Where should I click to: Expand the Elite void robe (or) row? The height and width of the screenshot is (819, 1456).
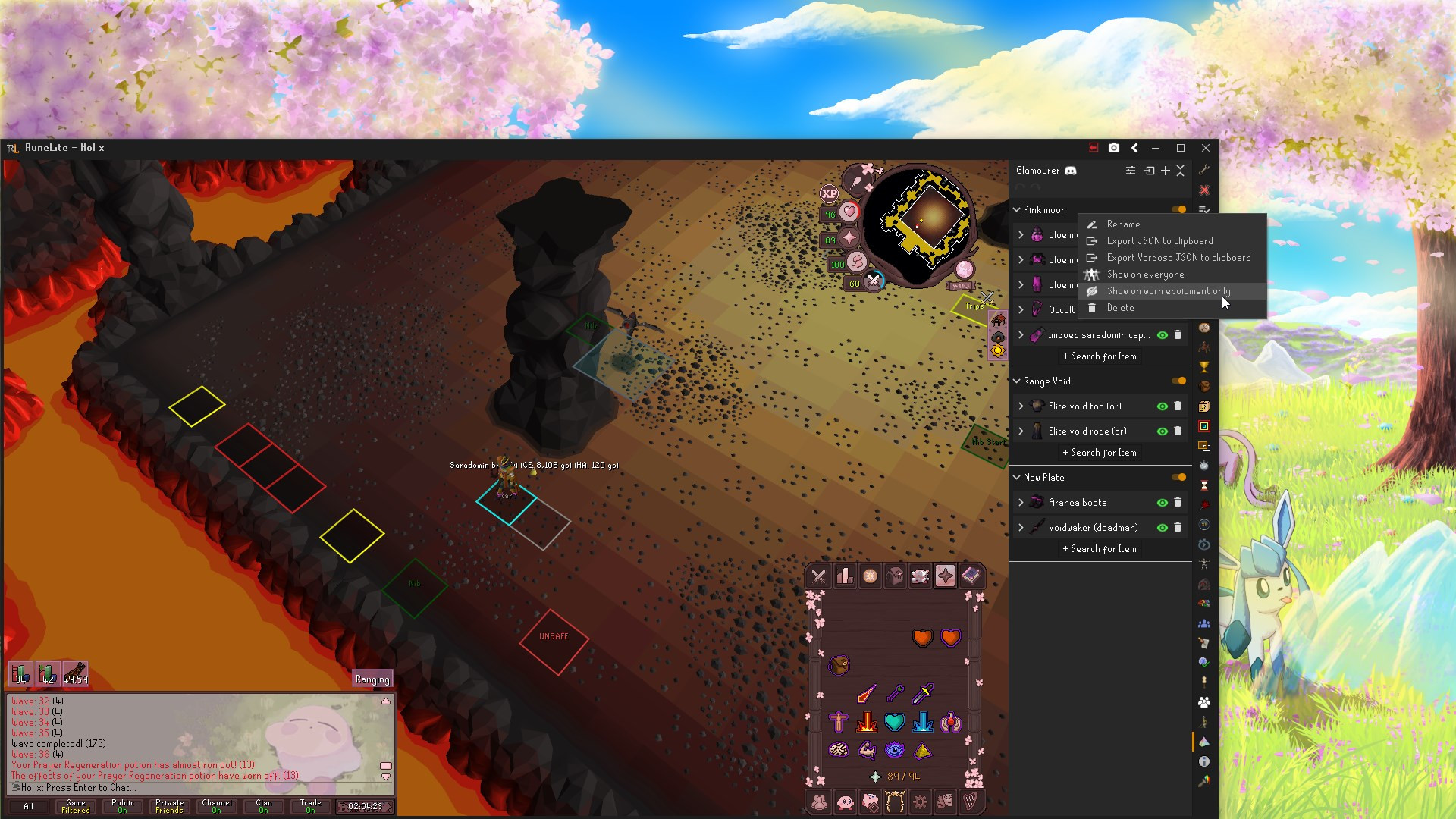coord(1021,431)
